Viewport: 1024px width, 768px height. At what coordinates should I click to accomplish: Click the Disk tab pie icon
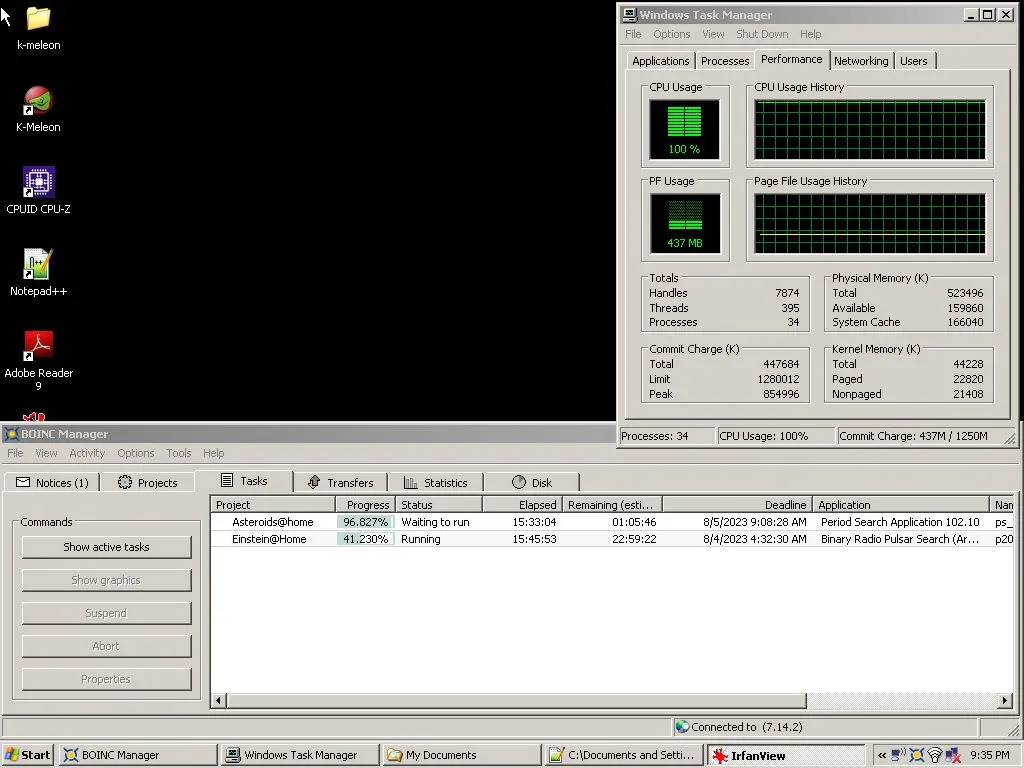pyautogui.click(x=519, y=482)
